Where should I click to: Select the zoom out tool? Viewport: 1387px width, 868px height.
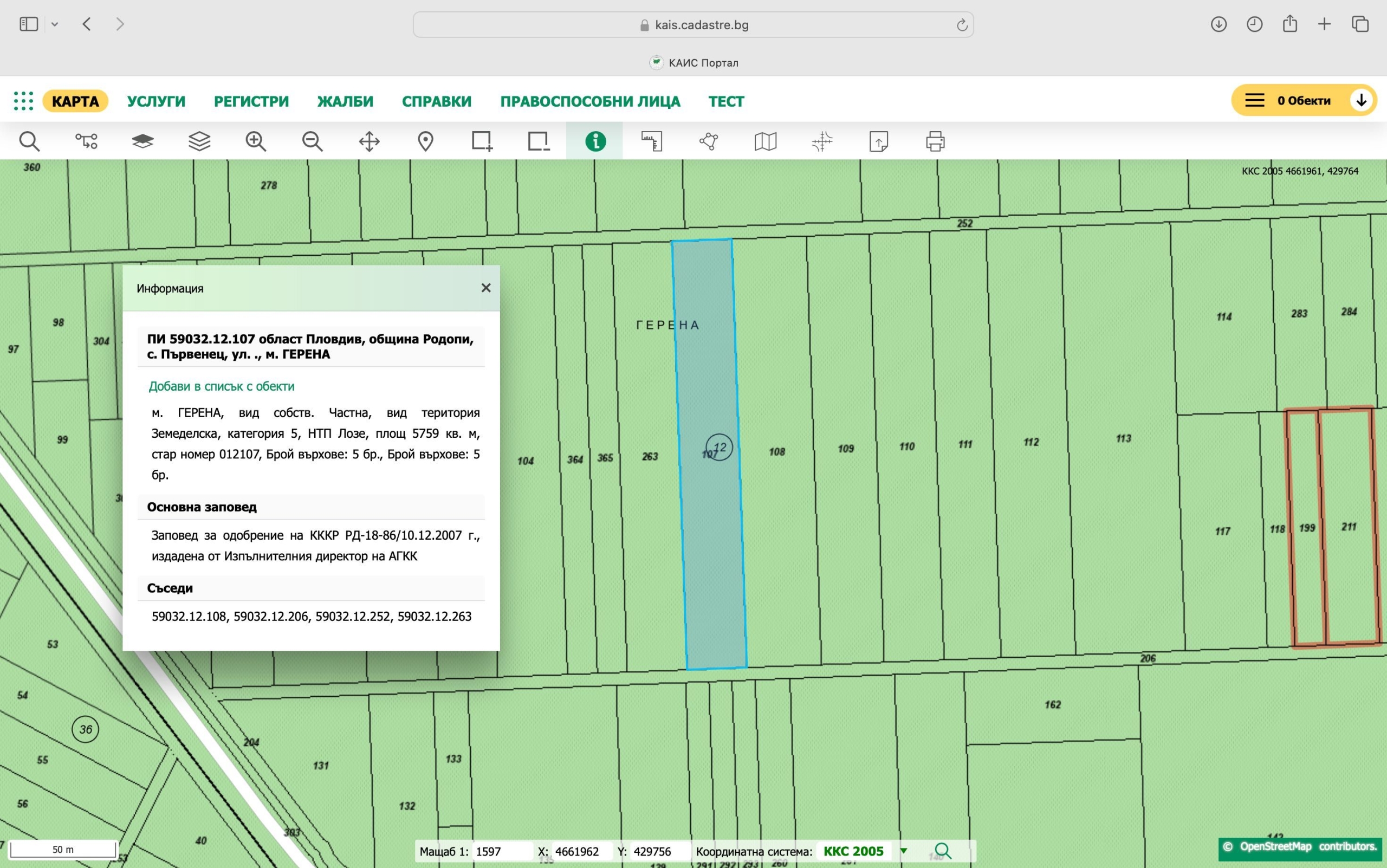tap(312, 141)
